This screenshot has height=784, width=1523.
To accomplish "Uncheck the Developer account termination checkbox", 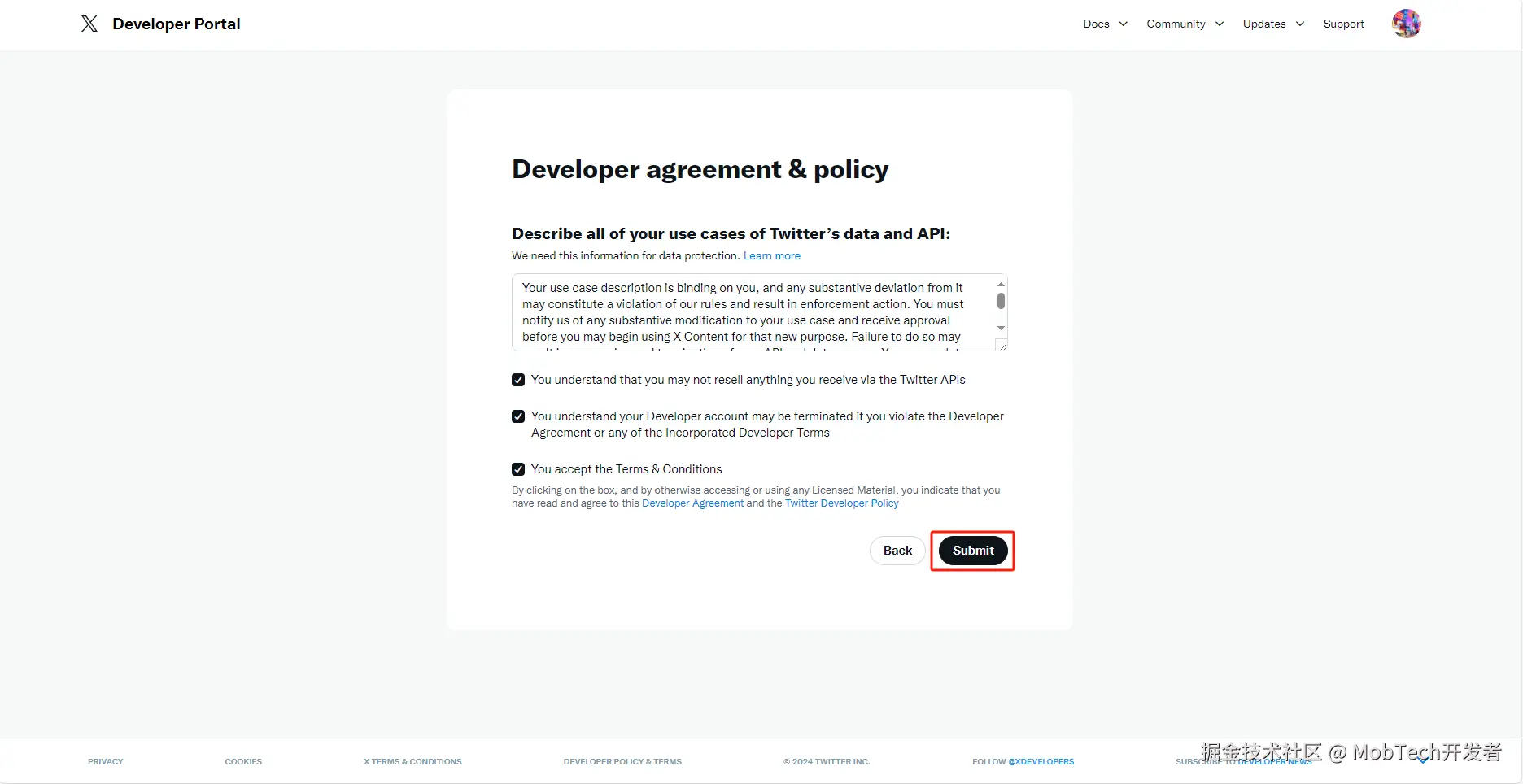I will [518, 416].
